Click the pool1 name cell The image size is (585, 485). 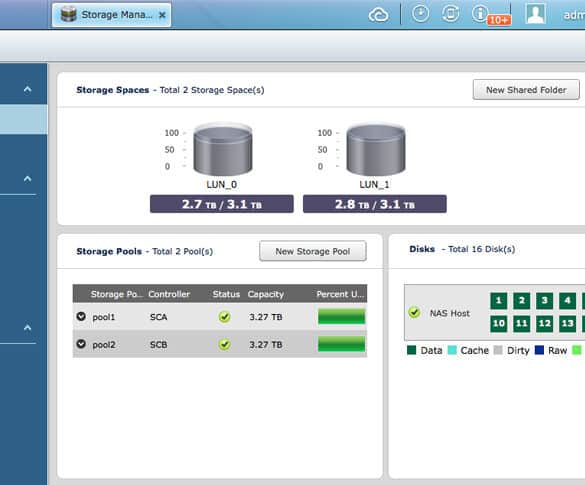pos(104,317)
